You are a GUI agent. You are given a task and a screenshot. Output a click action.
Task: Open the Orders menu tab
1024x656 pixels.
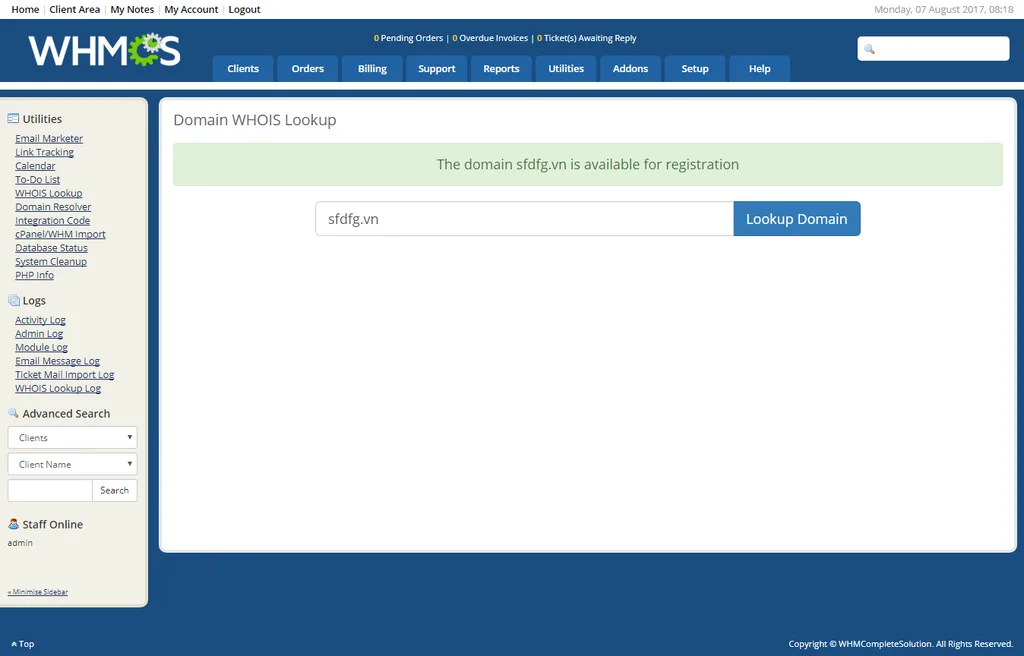coord(308,69)
